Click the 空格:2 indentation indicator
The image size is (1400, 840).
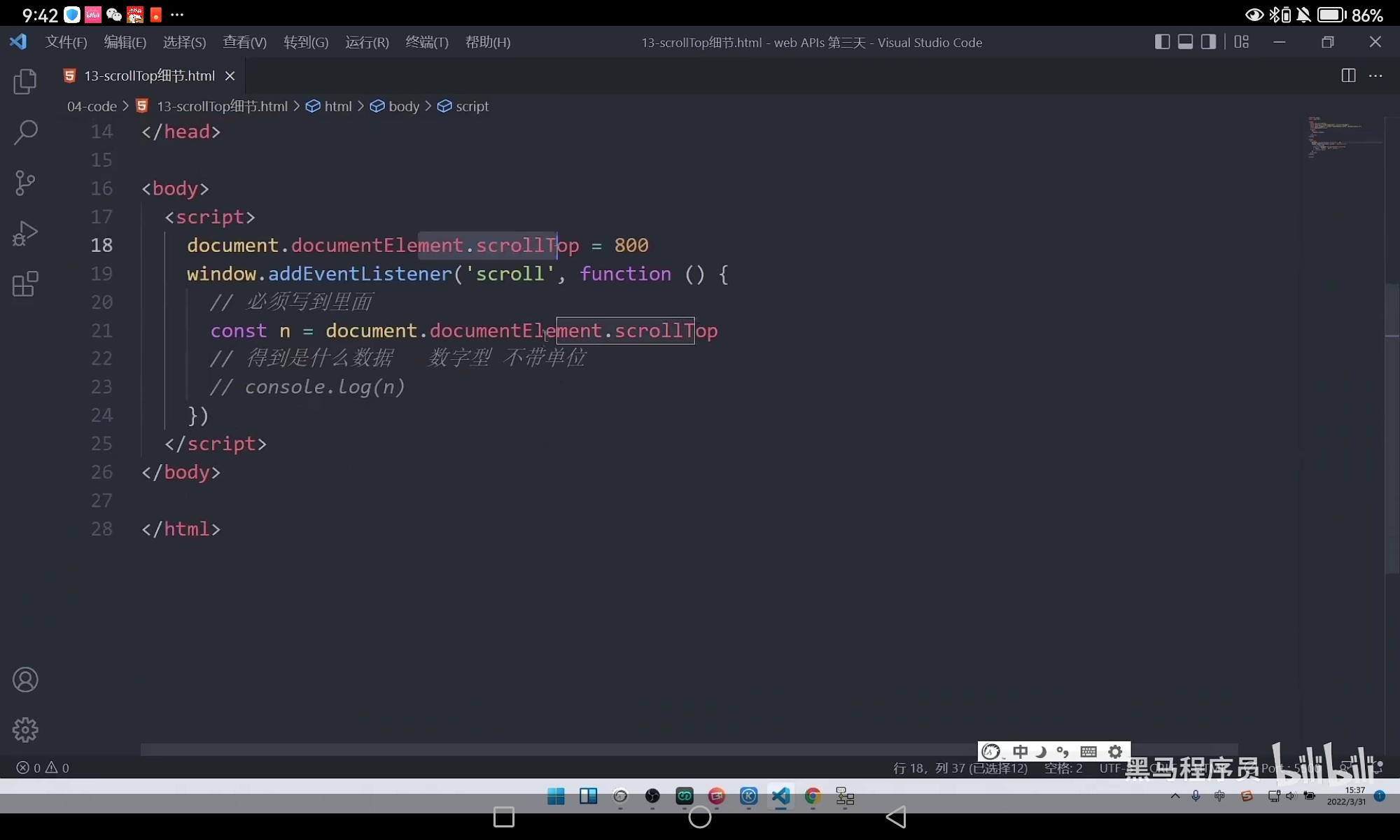point(1063,768)
